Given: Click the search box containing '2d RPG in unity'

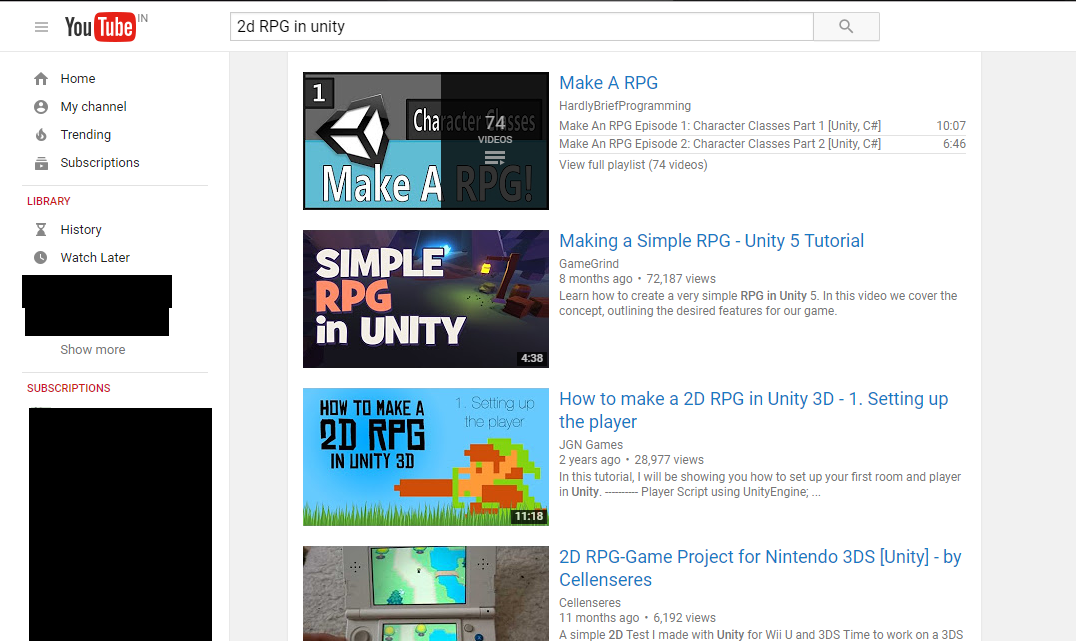Looking at the screenshot, I should pos(522,27).
